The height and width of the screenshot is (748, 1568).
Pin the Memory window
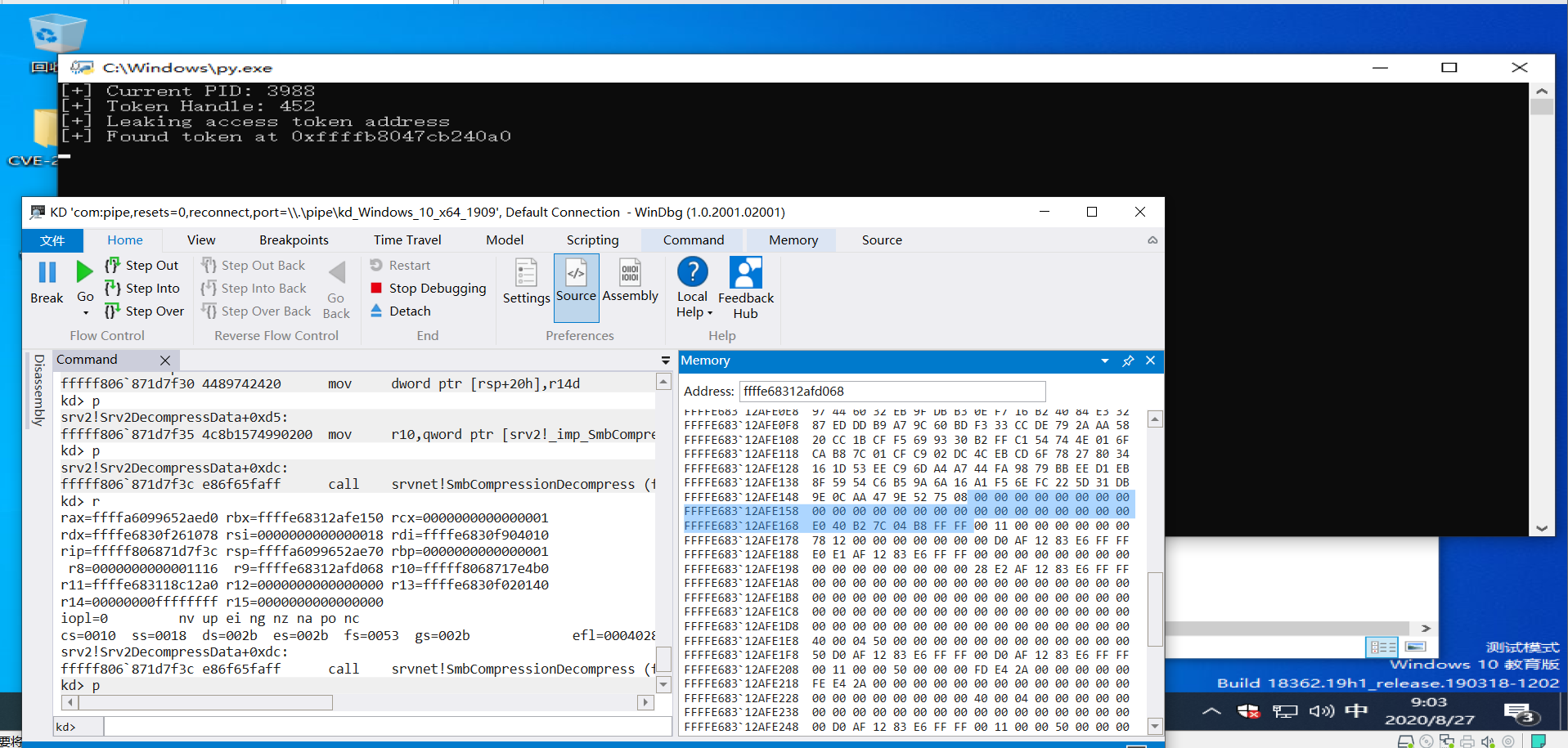[1128, 361]
